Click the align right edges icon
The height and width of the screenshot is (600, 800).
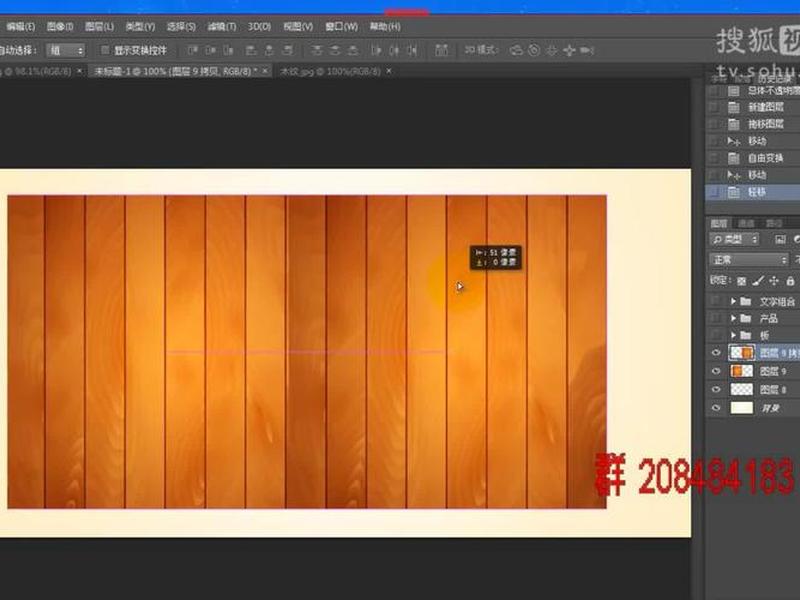(288, 50)
